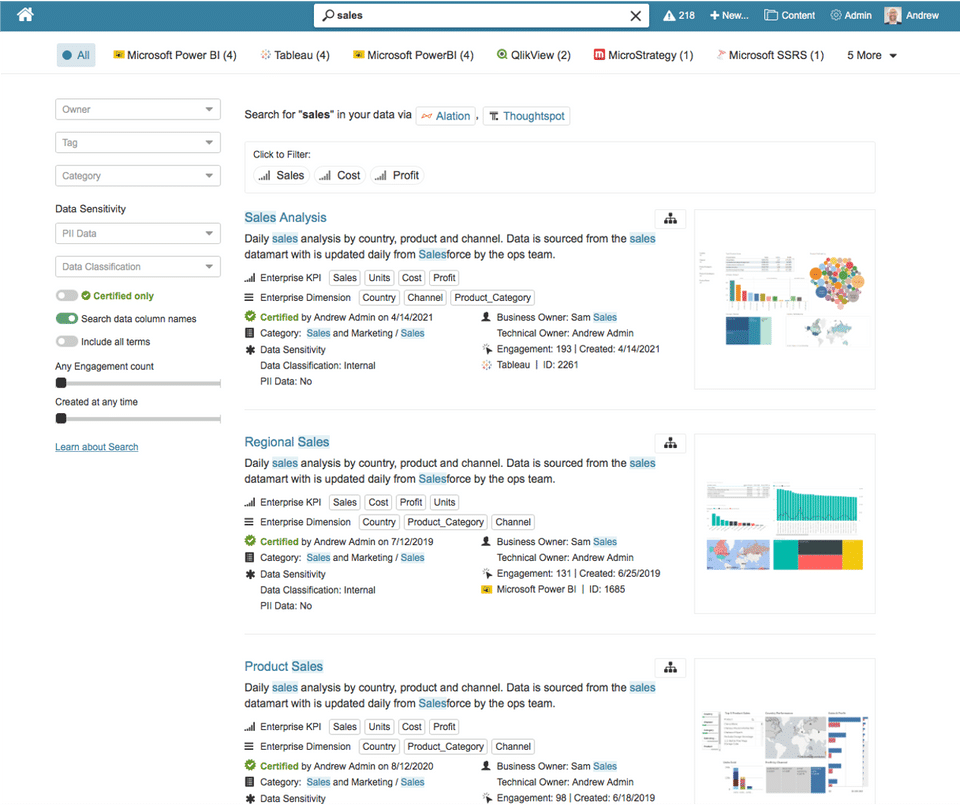The image size is (960, 805).
Task: Switch to the Tableau (4) tab
Action: (295, 55)
